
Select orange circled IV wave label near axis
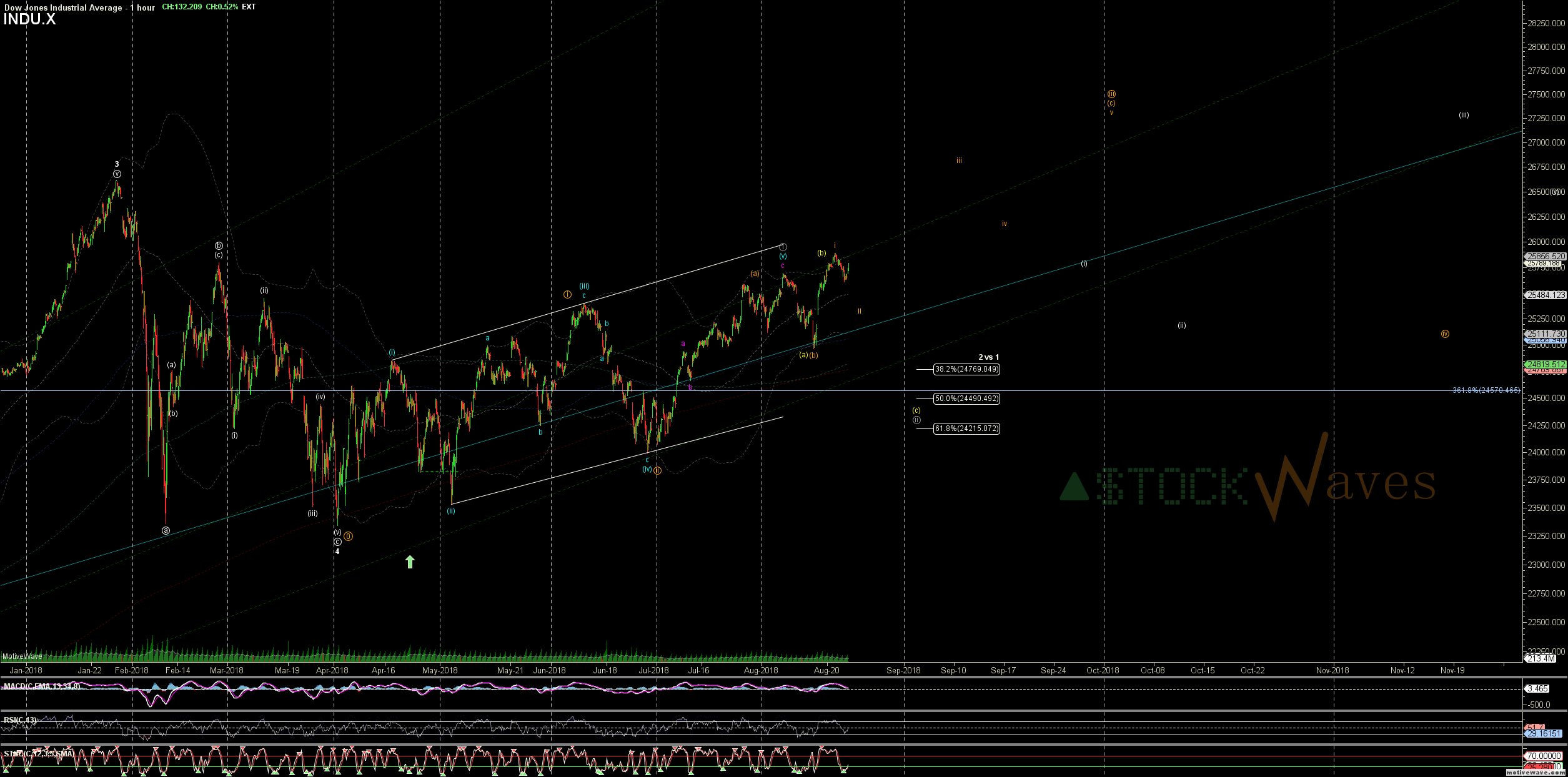click(x=1445, y=334)
